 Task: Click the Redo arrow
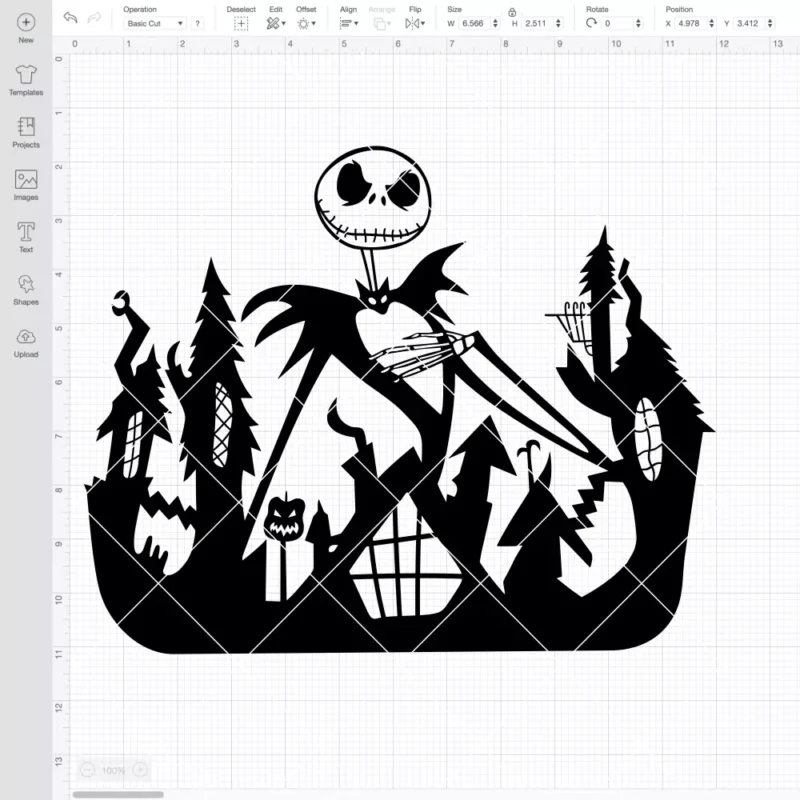(94, 18)
